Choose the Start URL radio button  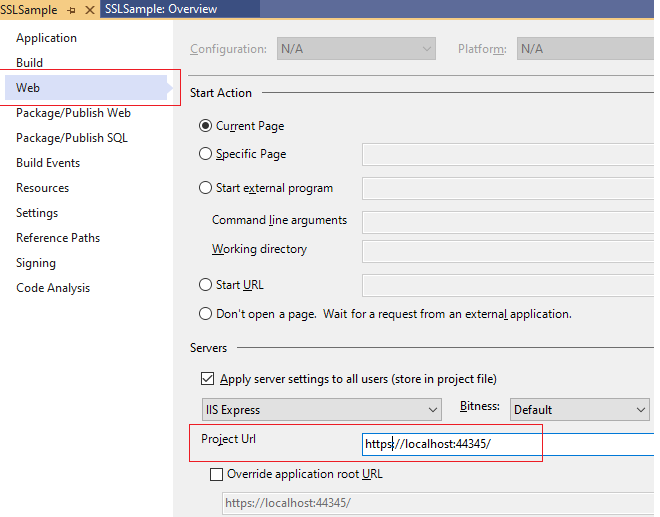click(205, 285)
